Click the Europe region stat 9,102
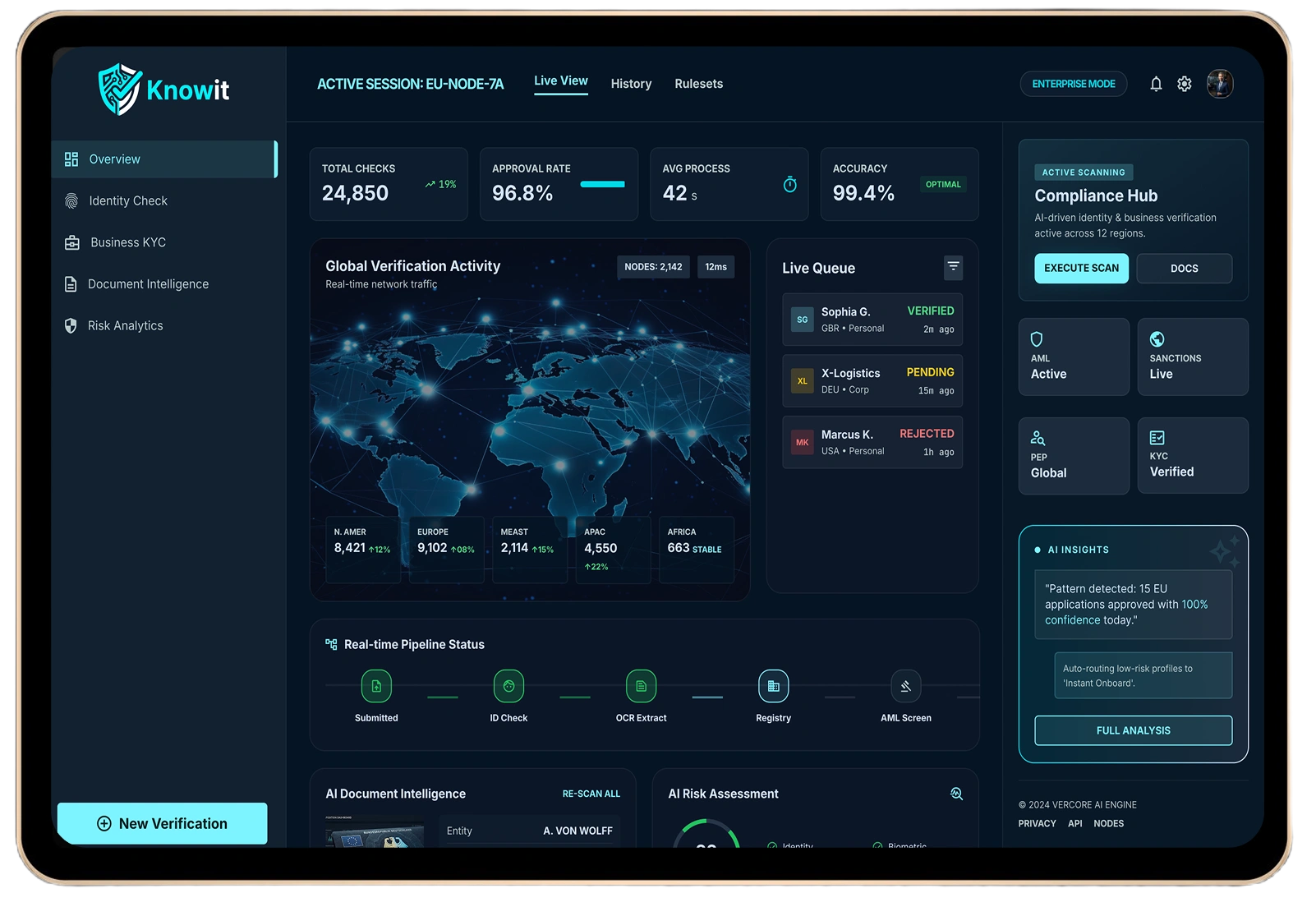The image size is (1316, 916). (446, 549)
